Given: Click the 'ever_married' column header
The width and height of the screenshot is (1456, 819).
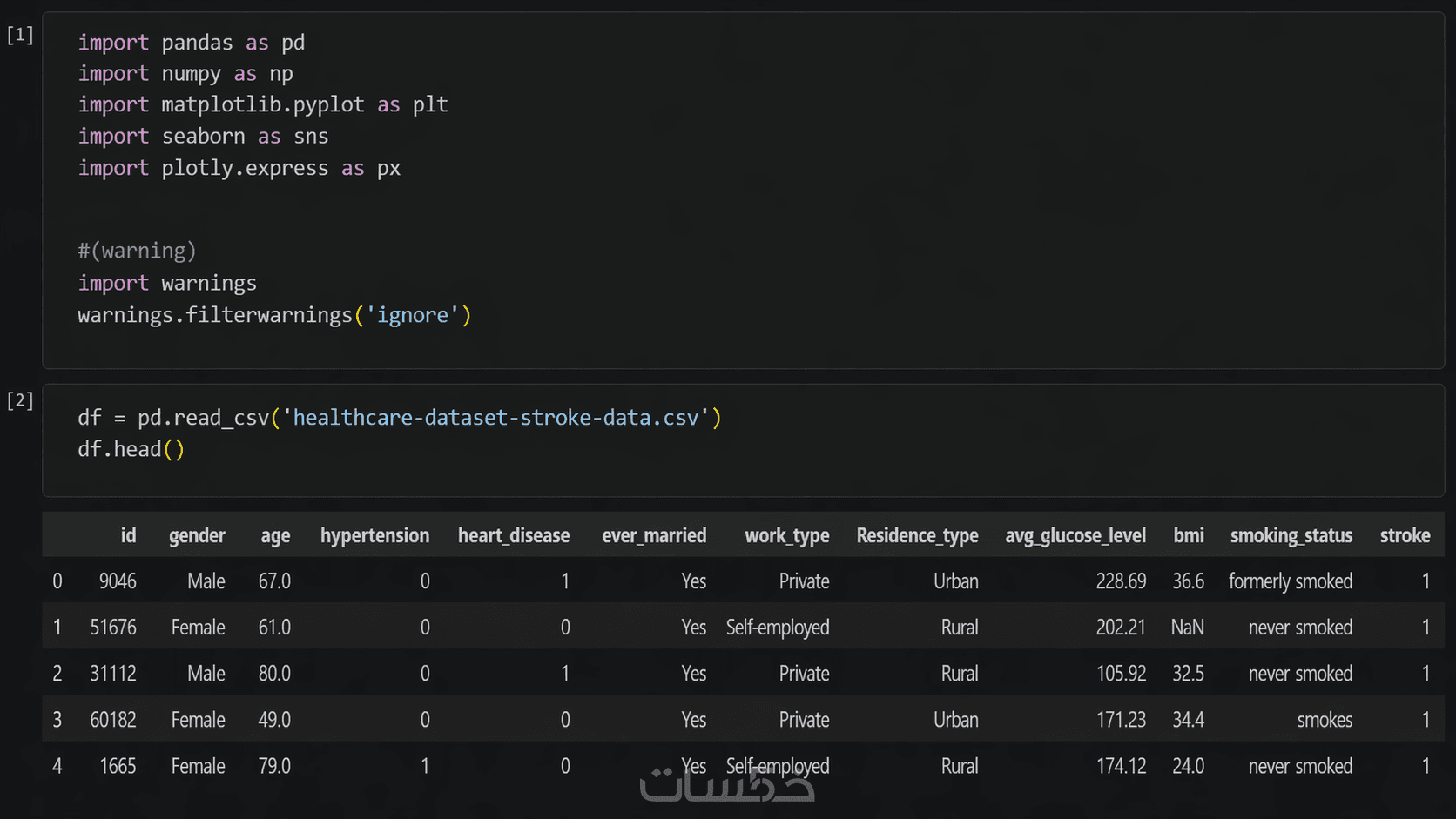Looking at the screenshot, I should click(x=654, y=535).
